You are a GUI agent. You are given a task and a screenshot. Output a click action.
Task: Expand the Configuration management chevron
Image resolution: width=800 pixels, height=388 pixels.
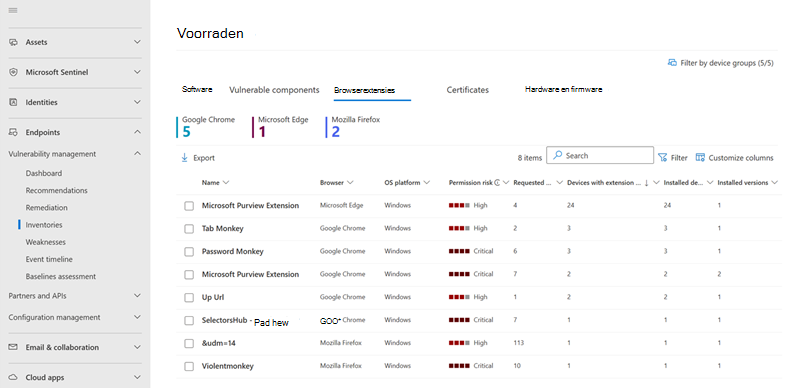[x=137, y=317]
